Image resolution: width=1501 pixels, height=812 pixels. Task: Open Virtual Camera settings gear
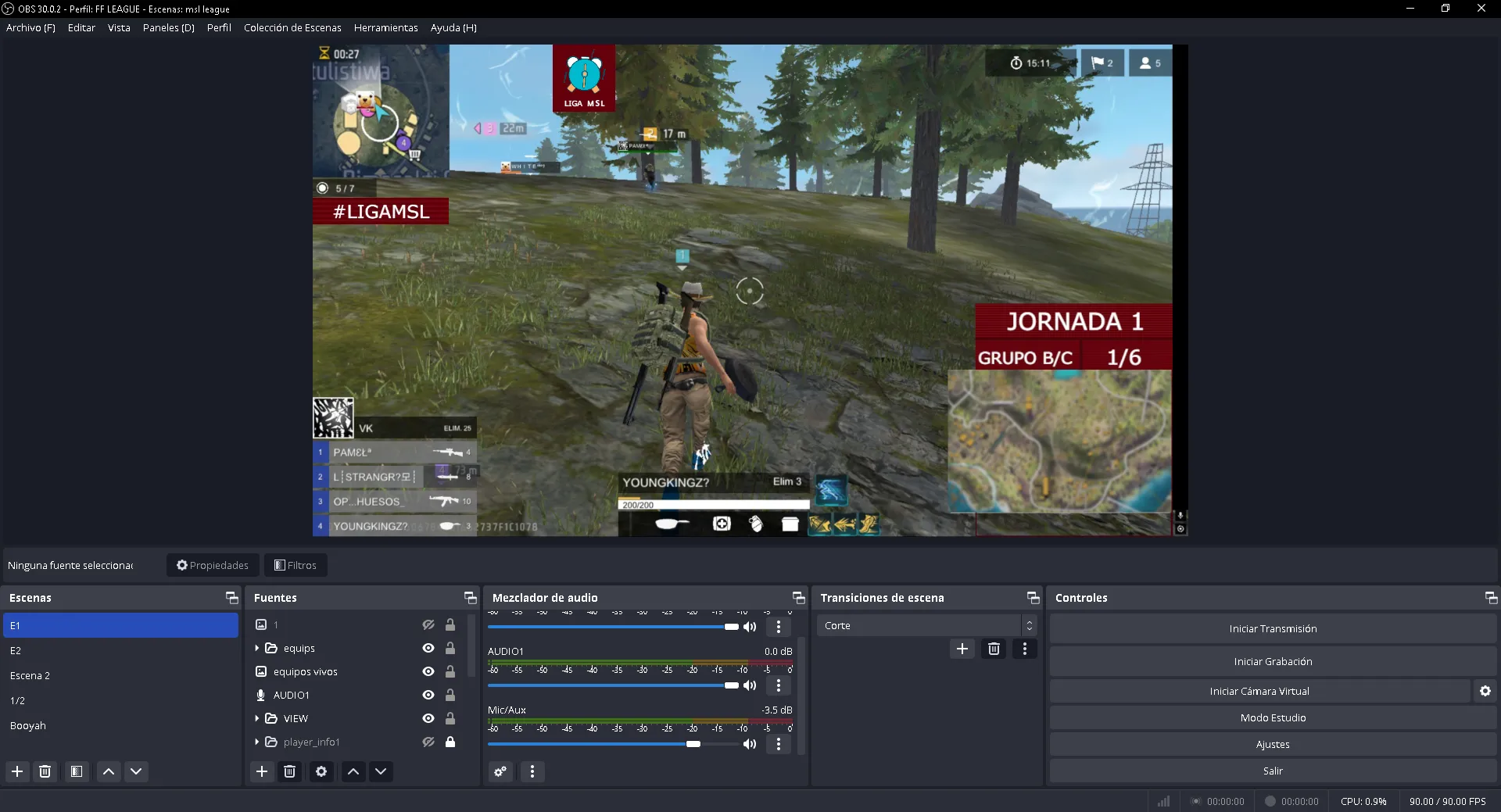[x=1485, y=691]
